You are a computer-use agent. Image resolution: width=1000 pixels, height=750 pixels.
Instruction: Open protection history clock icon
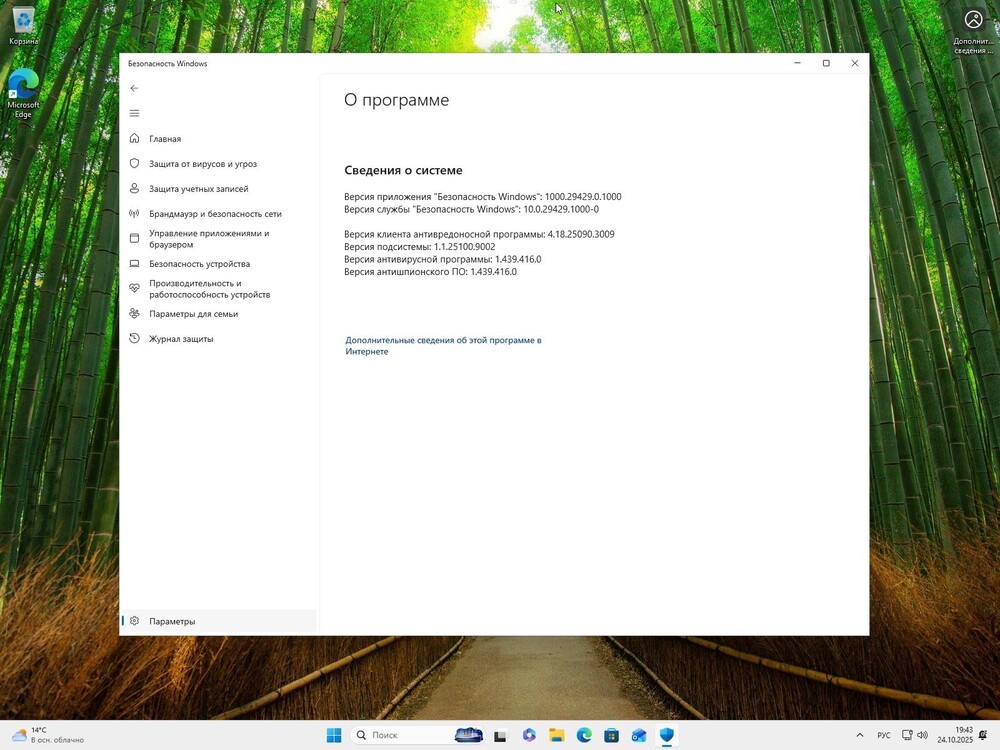pyautogui.click(x=134, y=339)
